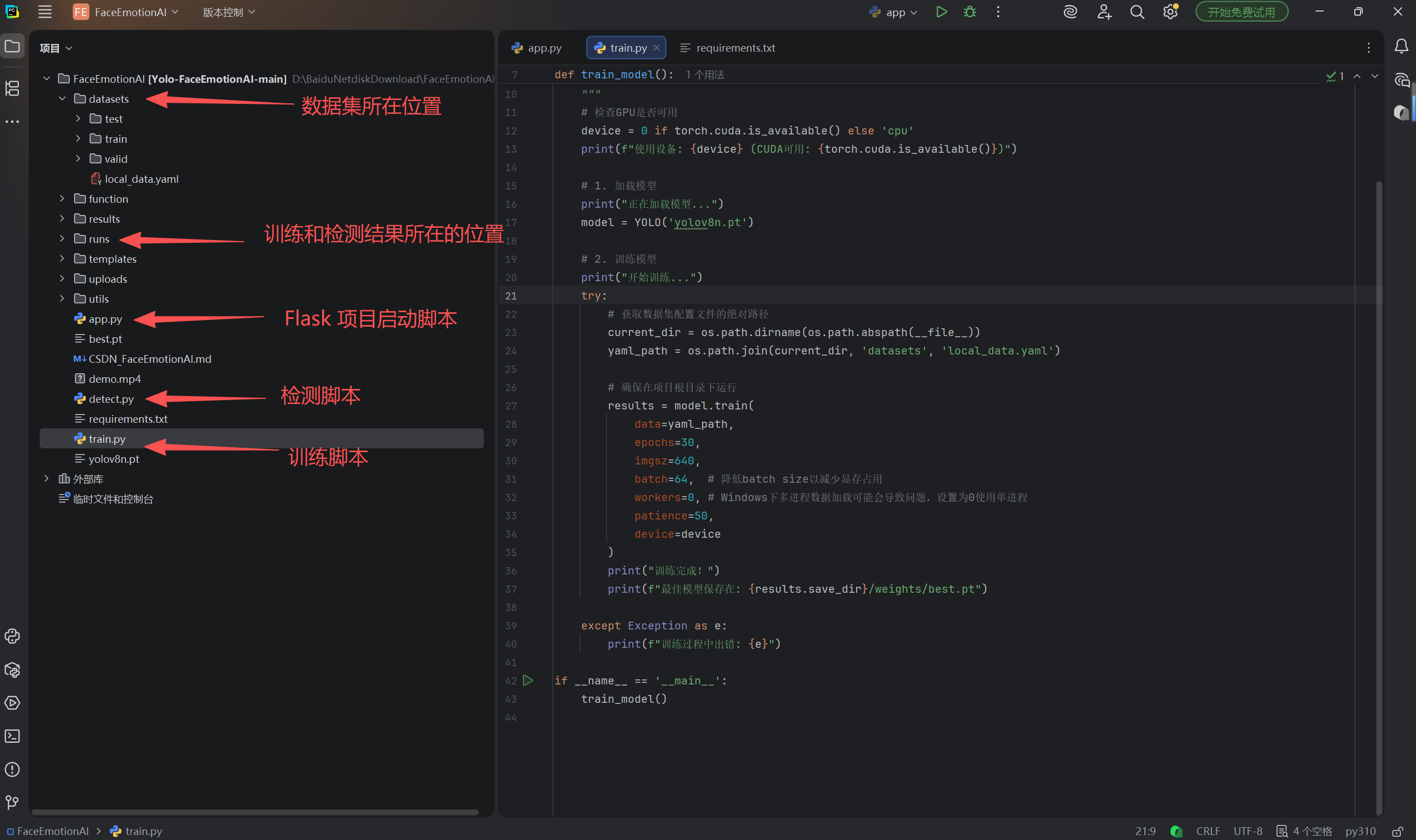This screenshot has width=1416, height=840.
Task: Click the py310 interpreter in status bar
Action: tap(1360, 831)
